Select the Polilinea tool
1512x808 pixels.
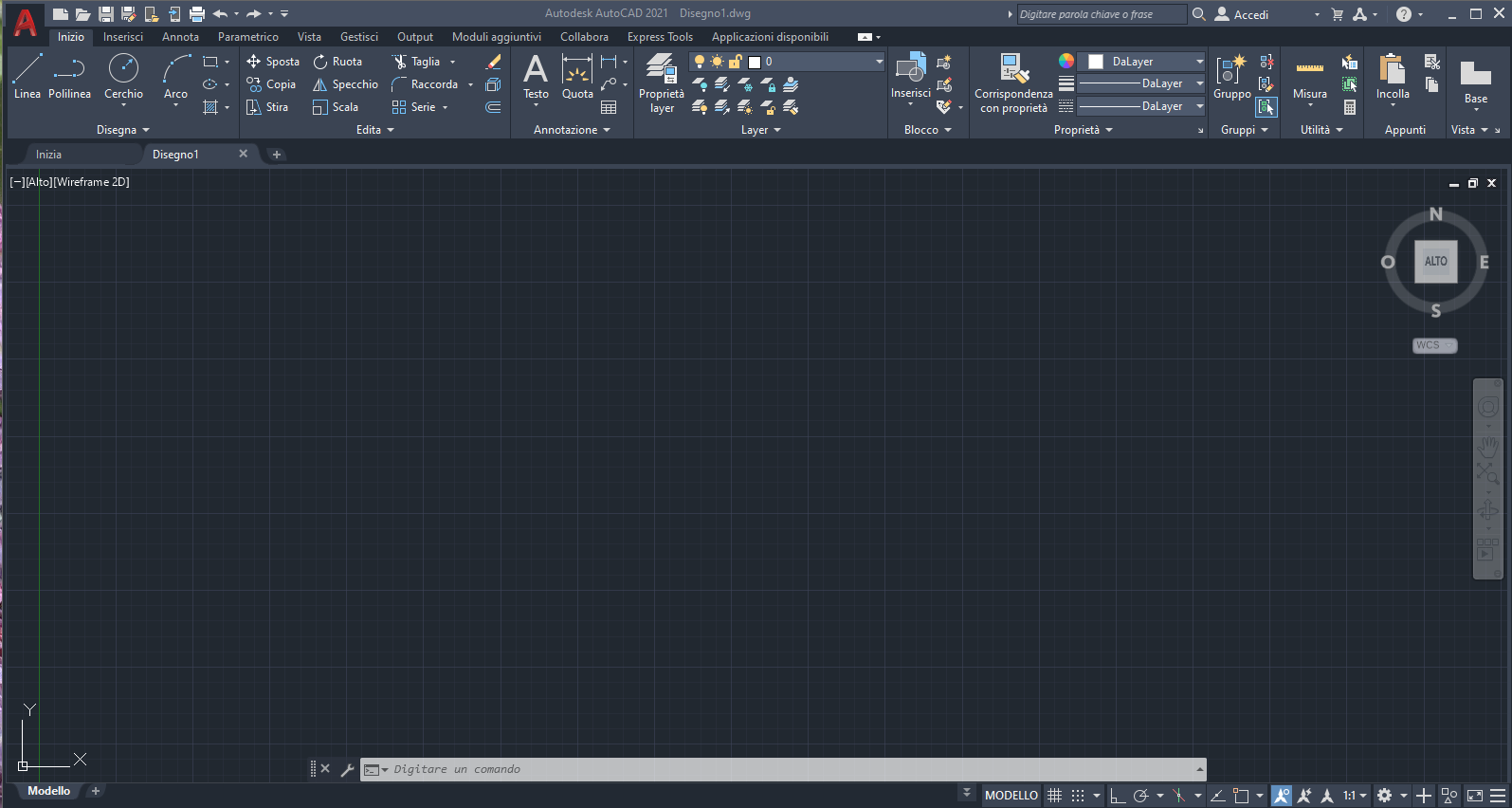[69, 77]
